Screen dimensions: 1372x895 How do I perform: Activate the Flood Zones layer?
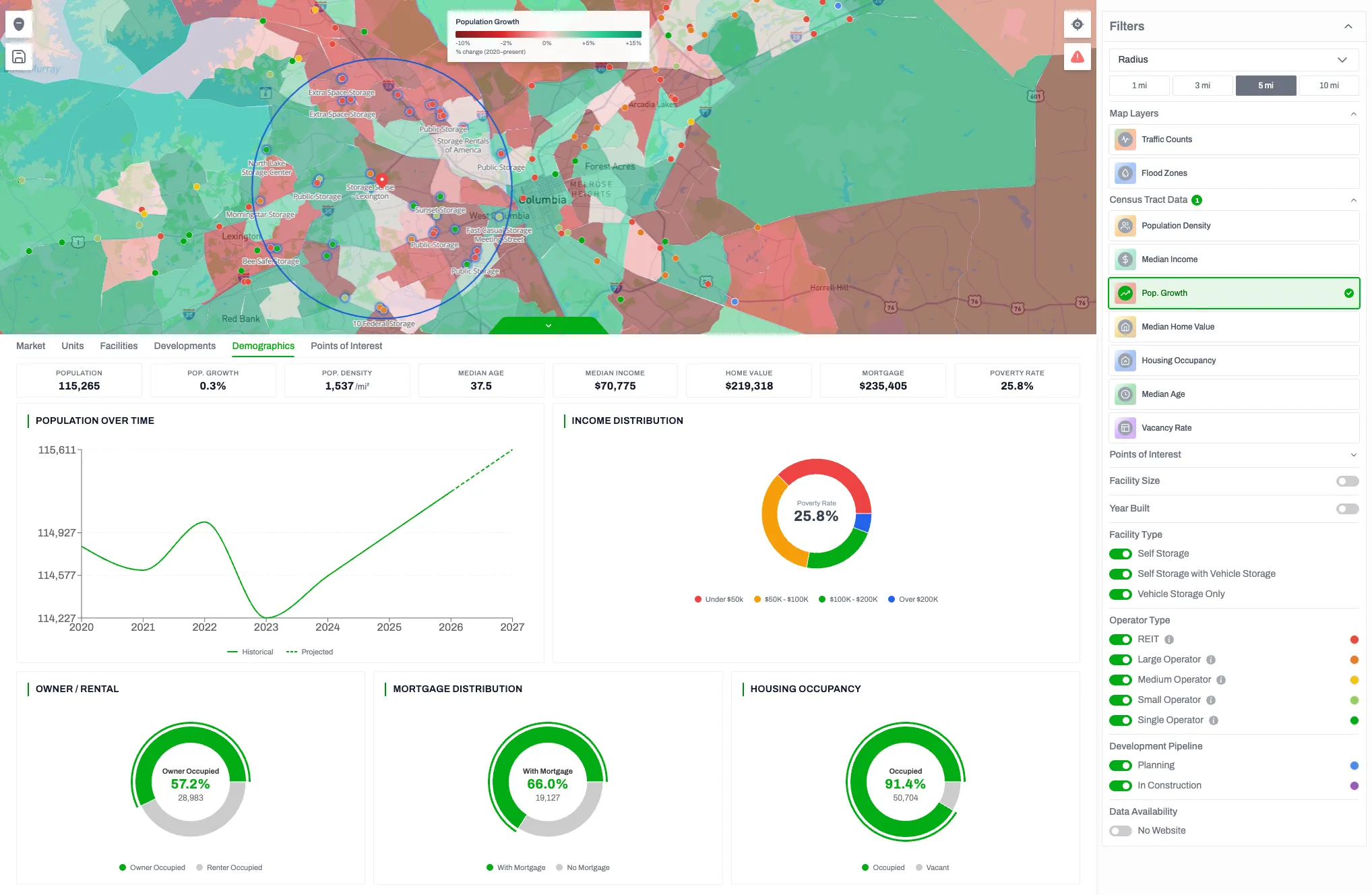(x=1233, y=173)
